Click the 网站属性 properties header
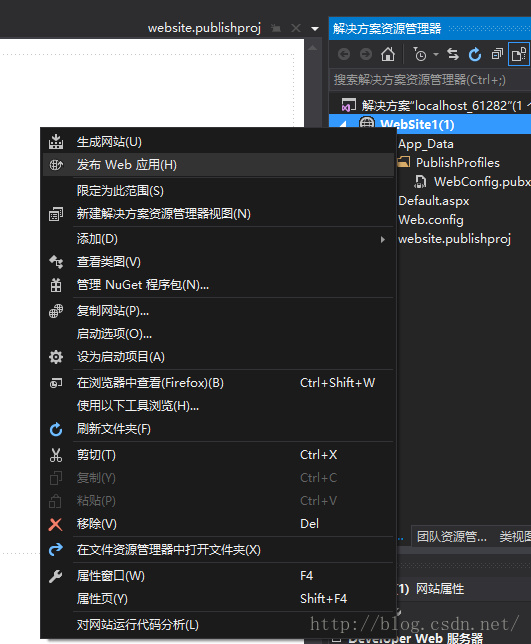531x644 pixels. click(440, 589)
